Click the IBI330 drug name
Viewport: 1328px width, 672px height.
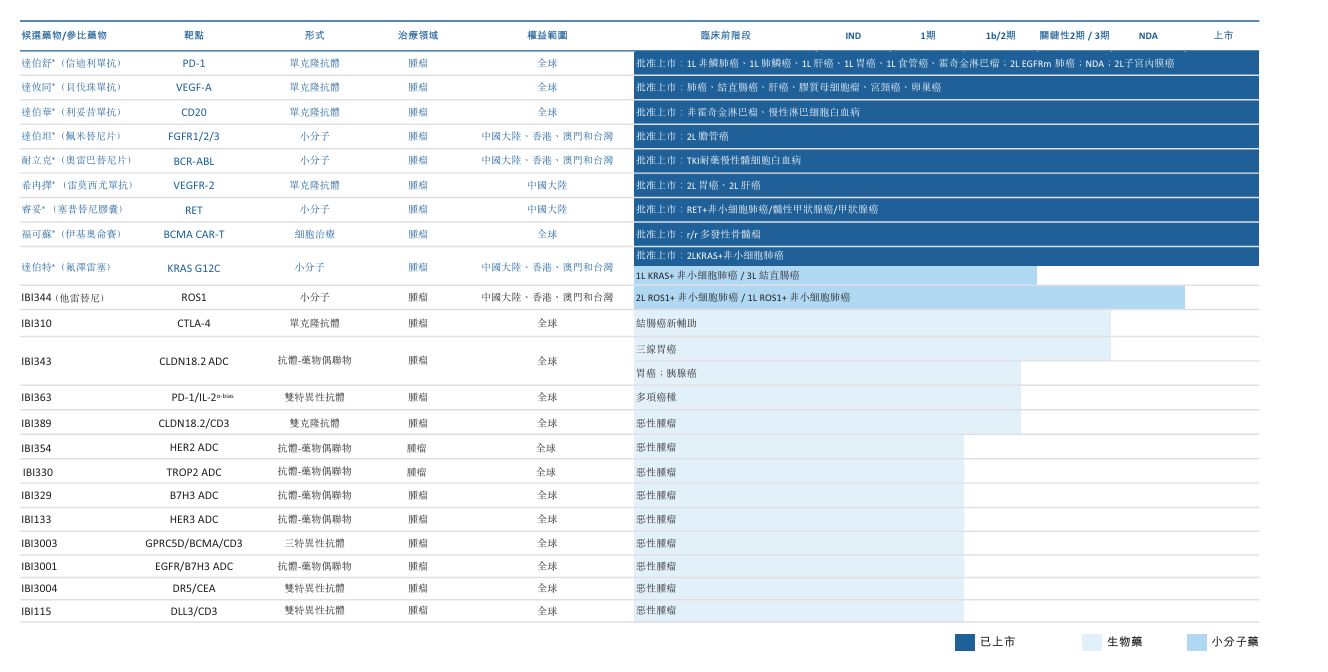point(38,472)
